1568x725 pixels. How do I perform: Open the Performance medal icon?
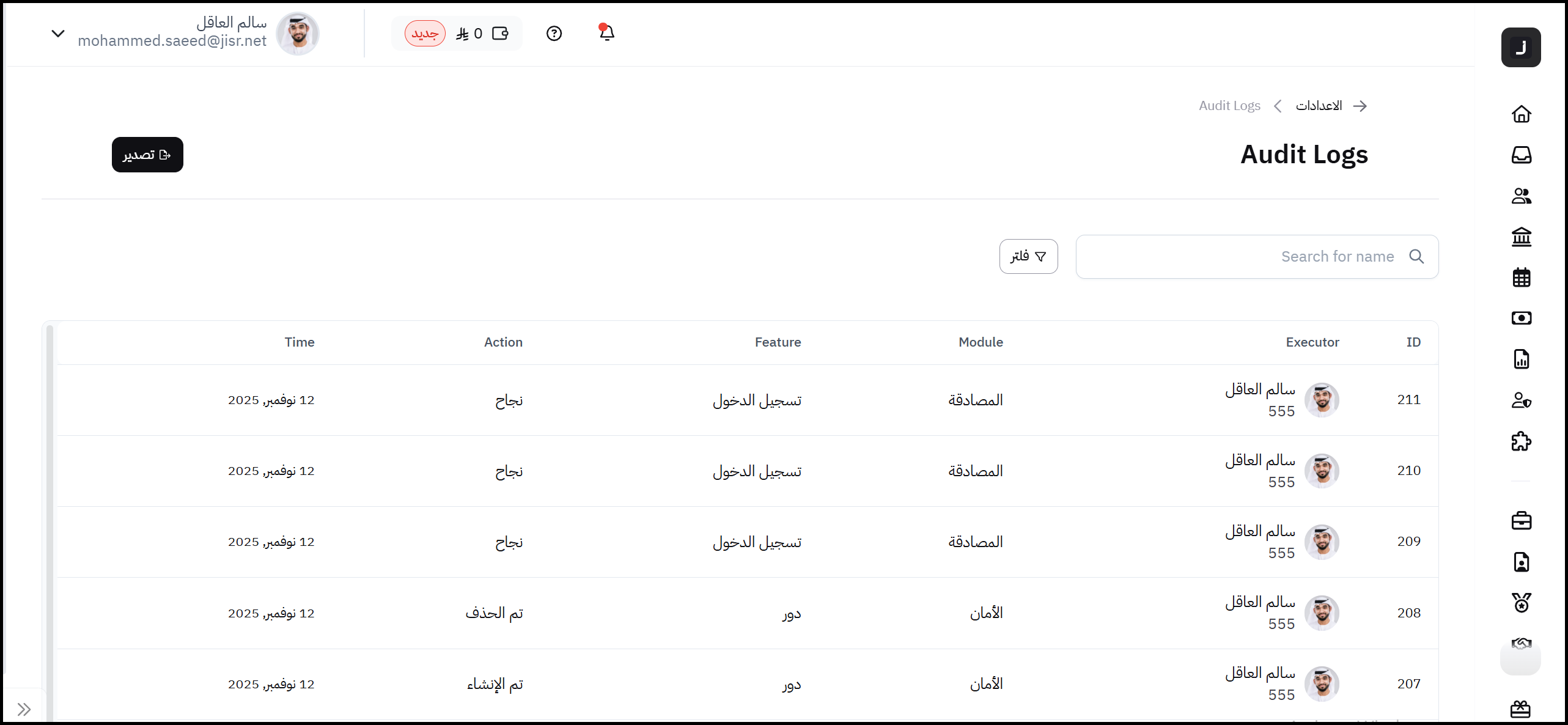(x=1522, y=603)
